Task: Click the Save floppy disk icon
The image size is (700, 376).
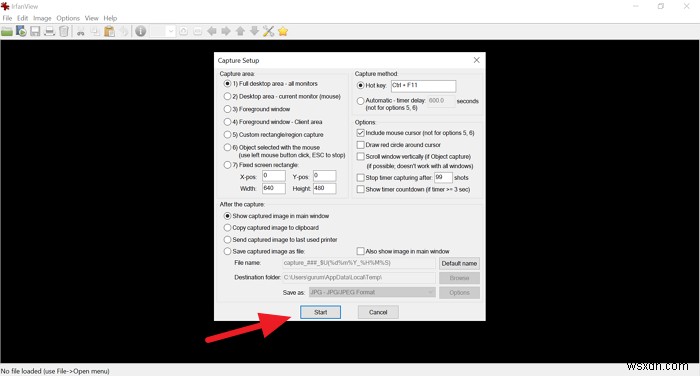Action: [35, 31]
